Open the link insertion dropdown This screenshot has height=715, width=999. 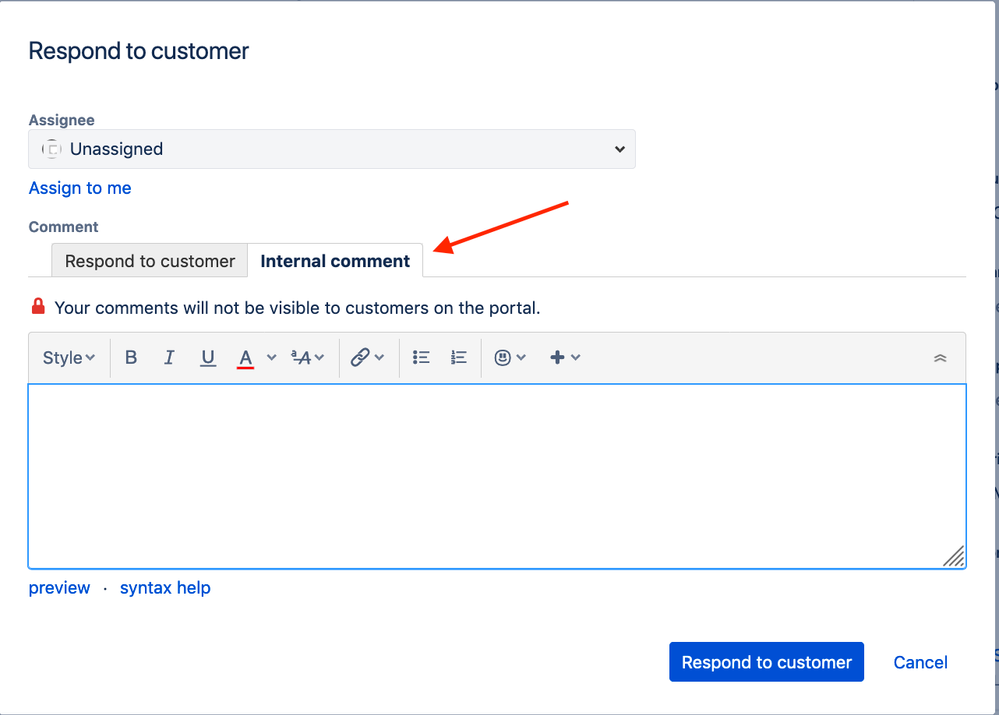(x=367, y=358)
